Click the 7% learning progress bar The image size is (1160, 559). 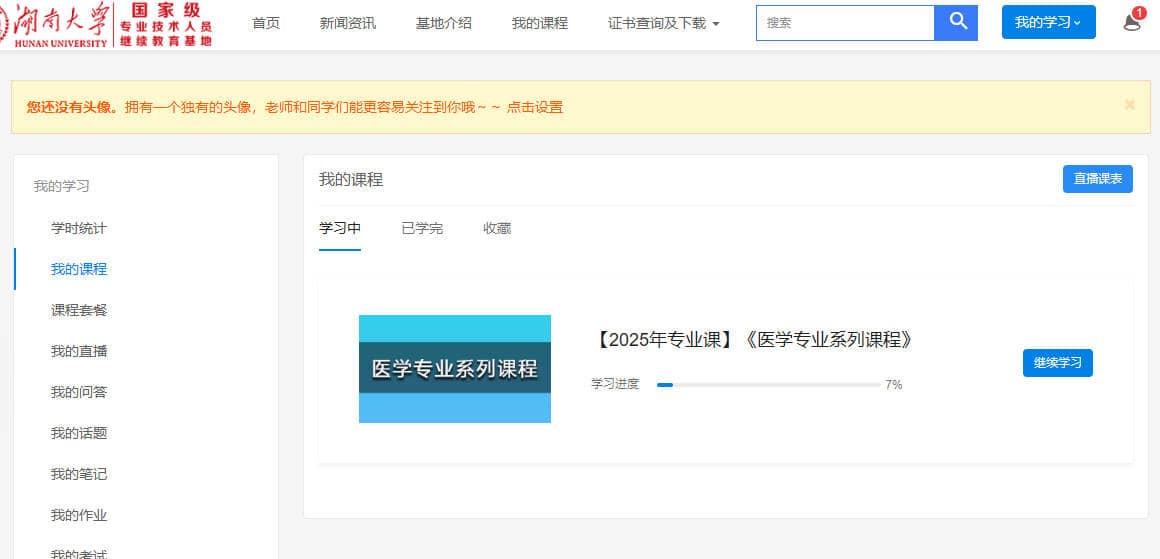[x=768, y=385]
